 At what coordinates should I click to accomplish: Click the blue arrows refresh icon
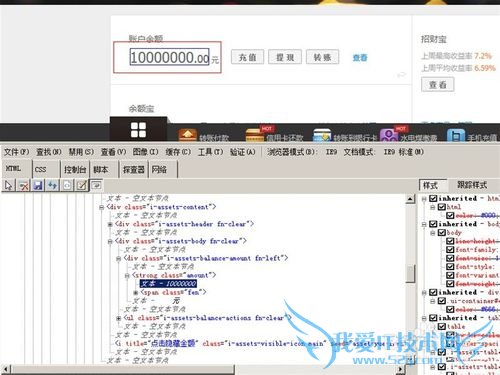52,185
